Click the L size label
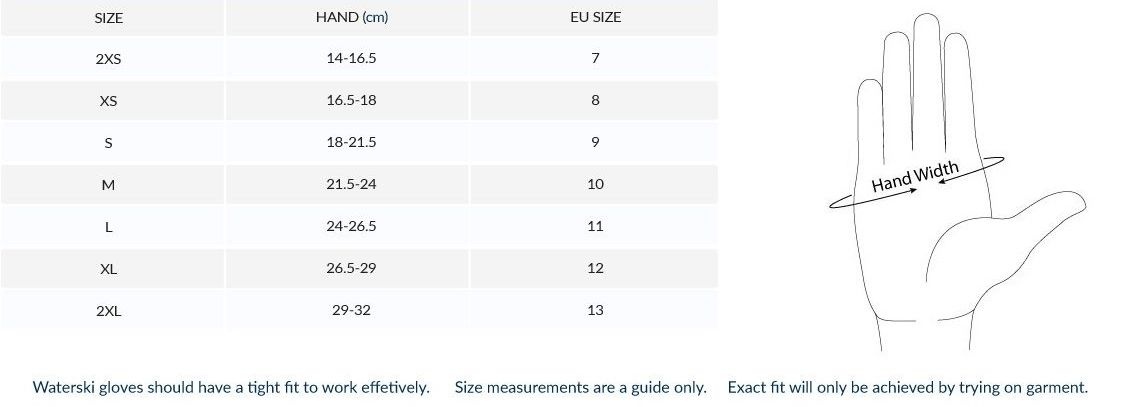The width and height of the screenshot is (1145, 407). pyautogui.click(x=108, y=227)
